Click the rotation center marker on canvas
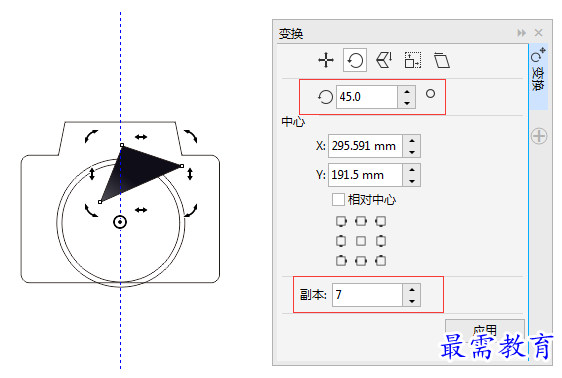Viewport: 562px width, 378px height. click(120, 222)
